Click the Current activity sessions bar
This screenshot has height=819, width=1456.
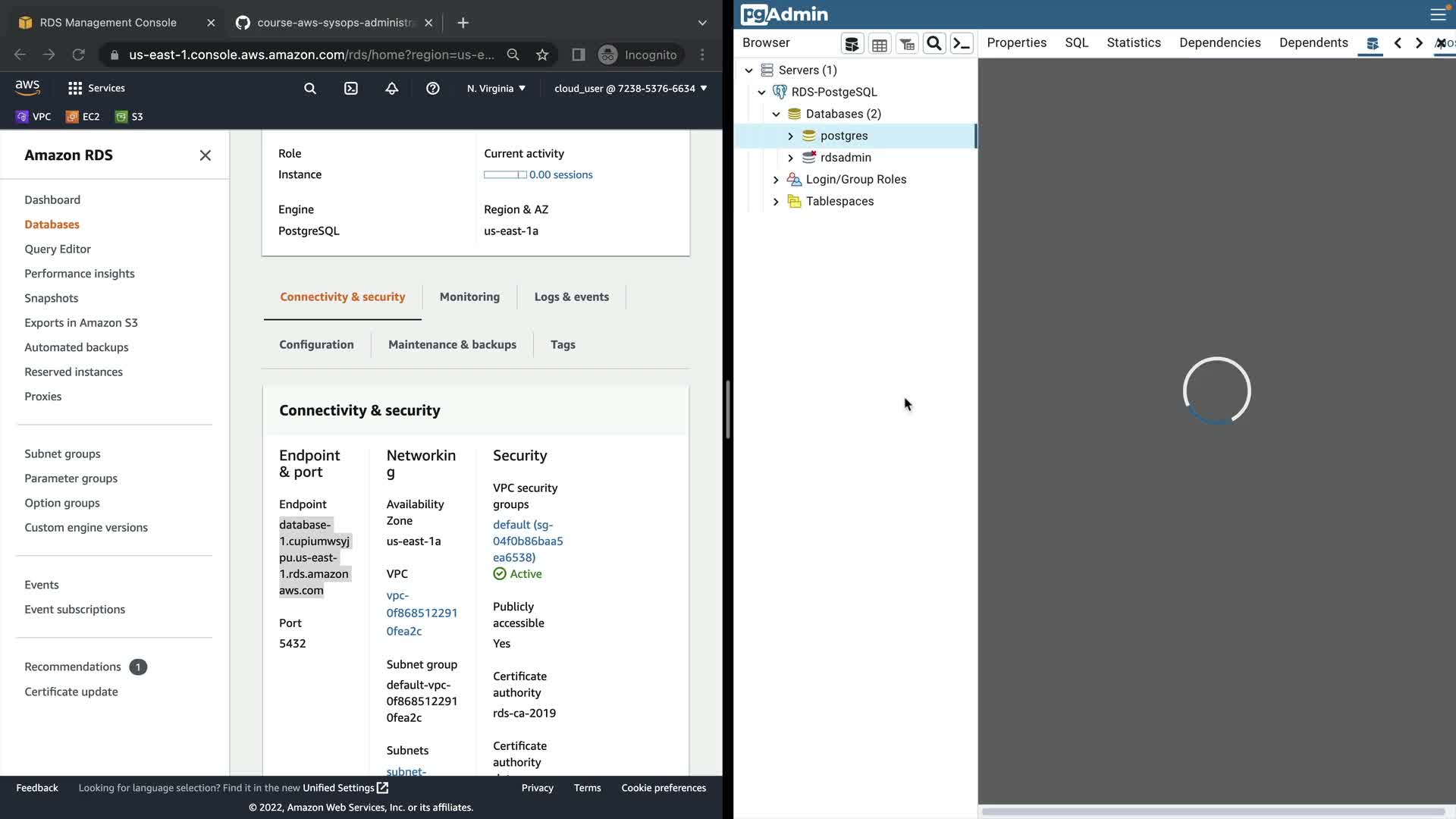click(x=505, y=175)
